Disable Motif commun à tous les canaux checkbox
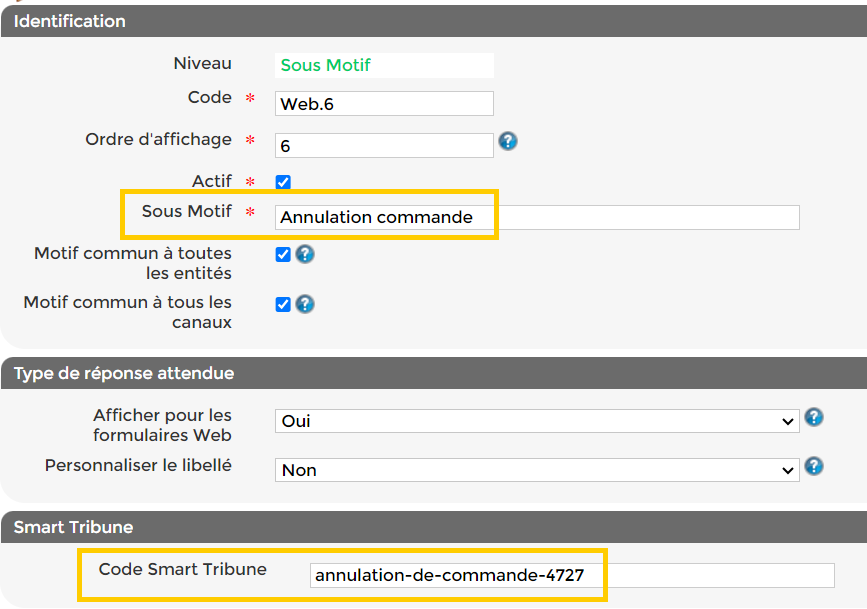Image resolution: width=867 pixels, height=609 pixels. [283, 304]
